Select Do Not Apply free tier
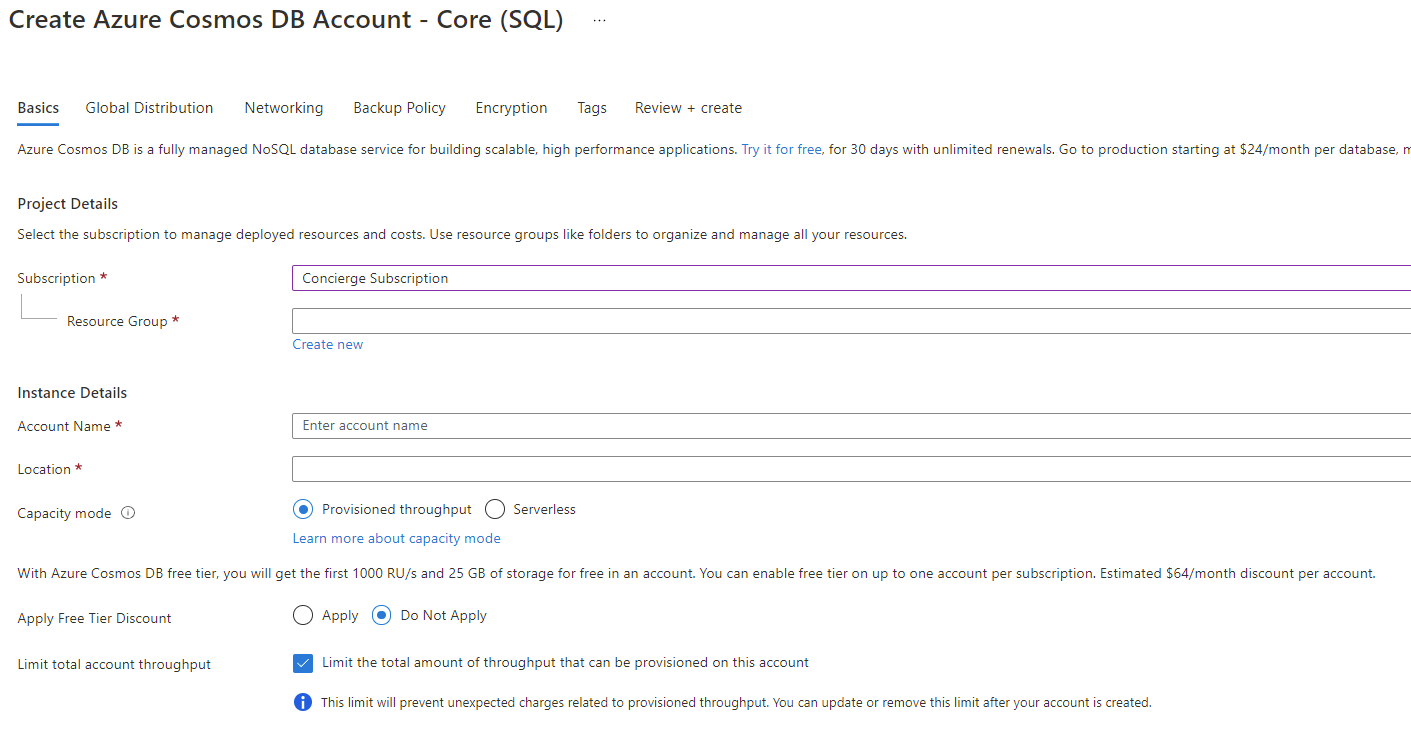 coord(381,615)
